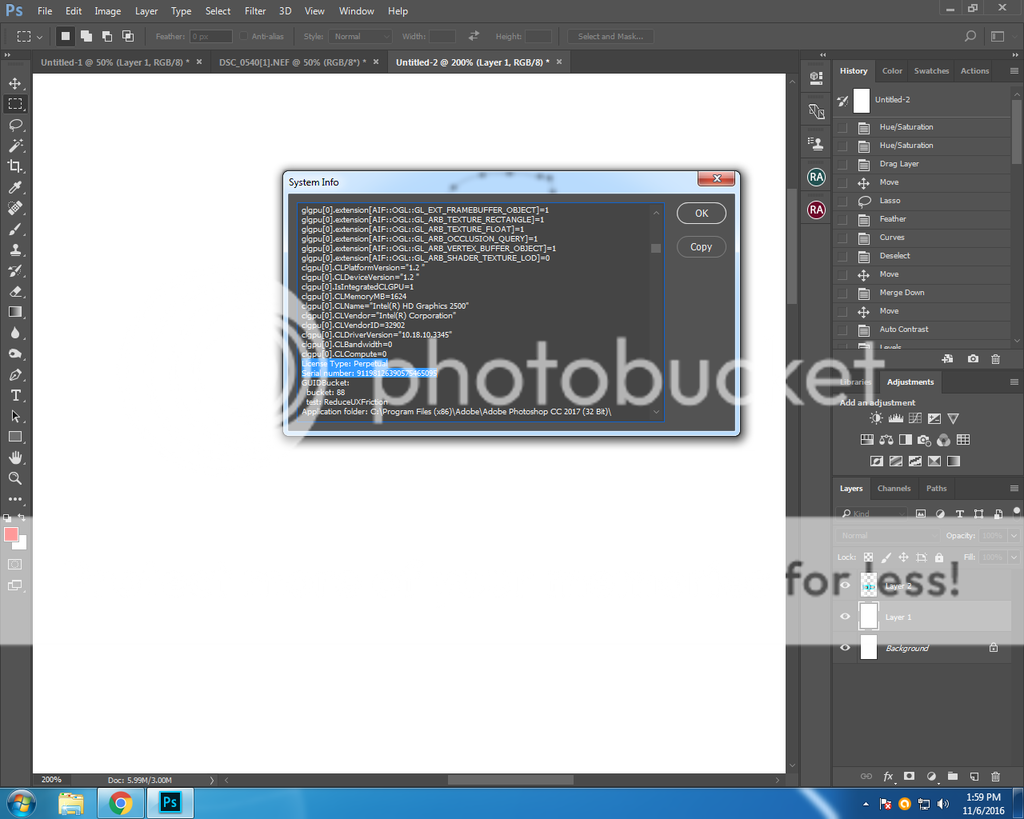The width and height of the screenshot is (1024, 819).
Task: Click the Feather input field
Action: coord(210,37)
